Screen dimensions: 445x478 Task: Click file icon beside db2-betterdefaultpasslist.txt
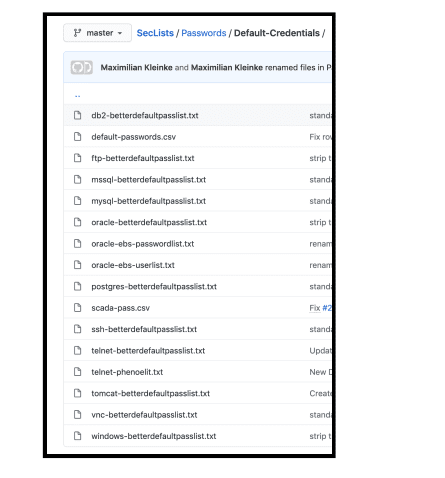click(x=77, y=115)
